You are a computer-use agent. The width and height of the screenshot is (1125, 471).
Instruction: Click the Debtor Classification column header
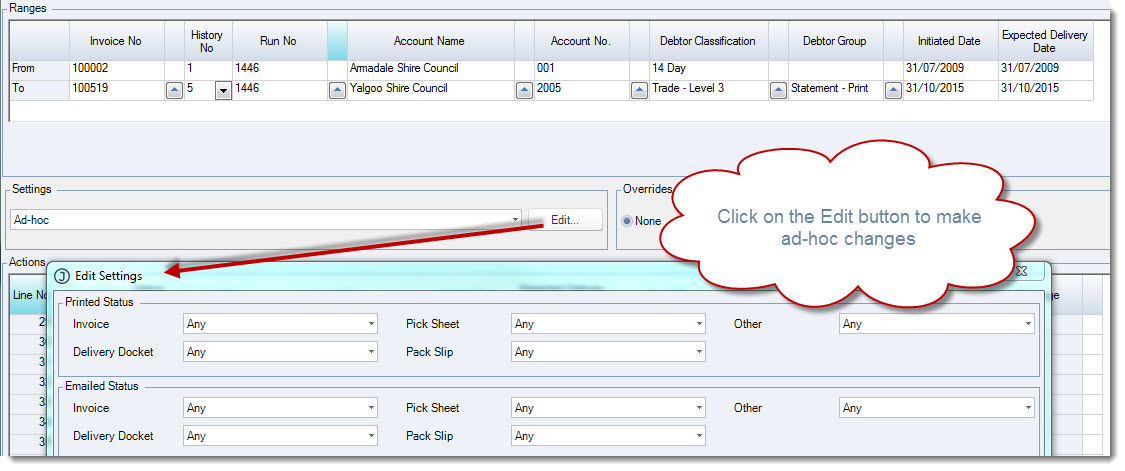707,41
